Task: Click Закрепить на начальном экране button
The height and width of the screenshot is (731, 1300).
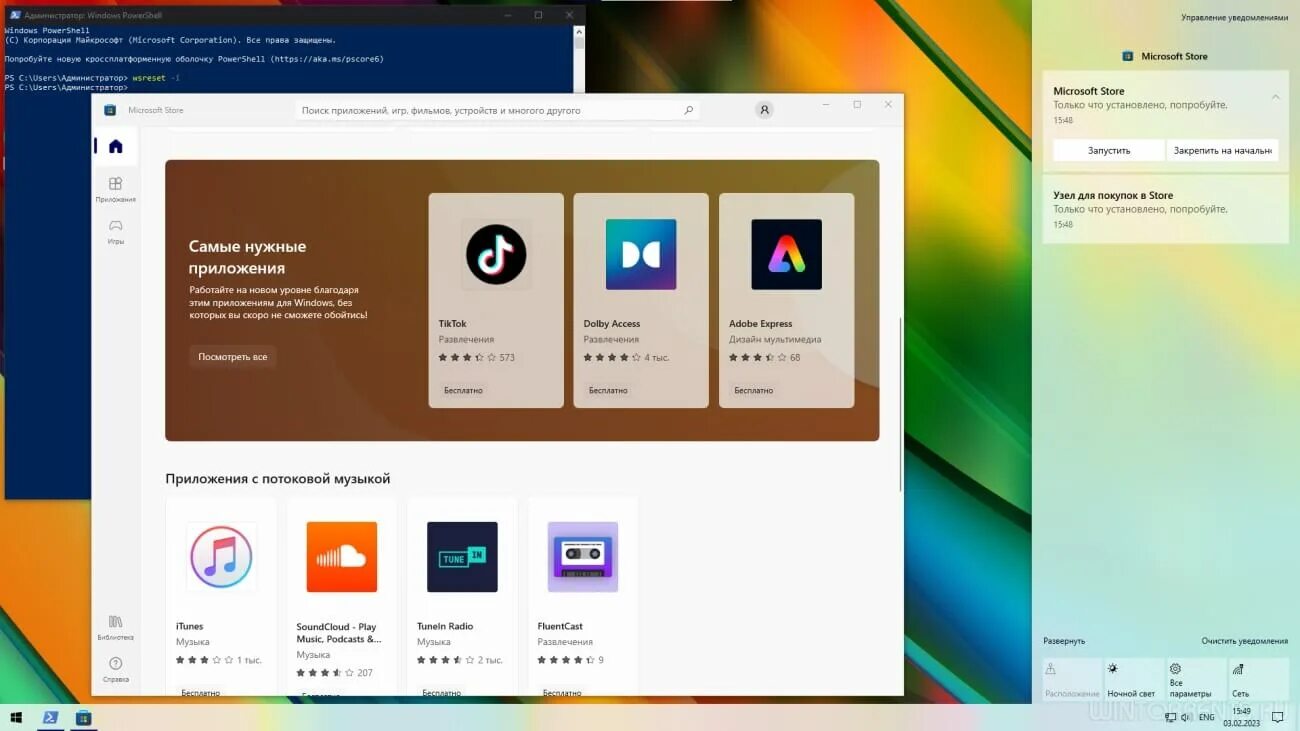Action: coord(1223,150)
